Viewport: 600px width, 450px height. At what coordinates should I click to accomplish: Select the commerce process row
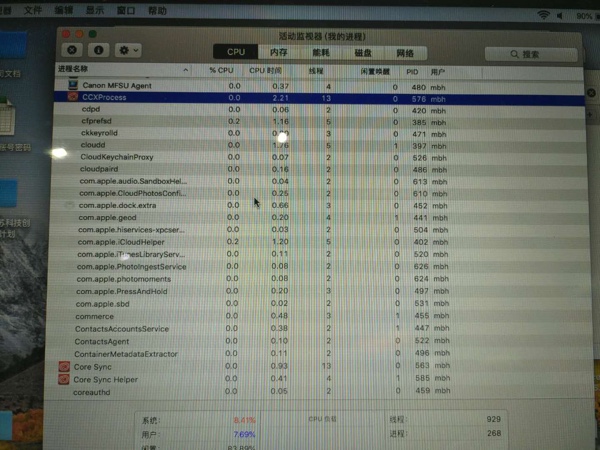click(x=319, y=316)
